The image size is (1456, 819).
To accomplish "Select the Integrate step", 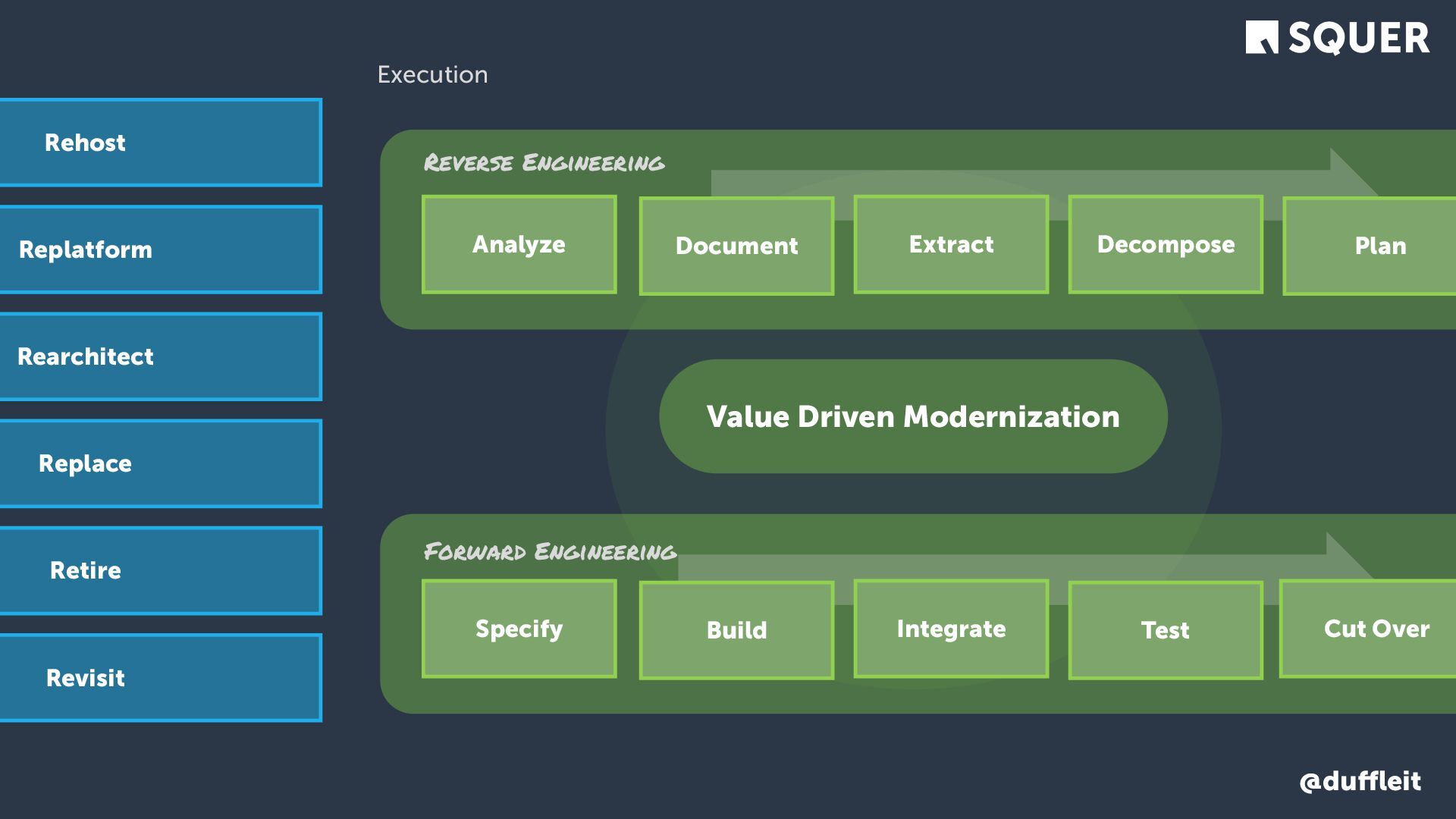I will pos(951,629).
